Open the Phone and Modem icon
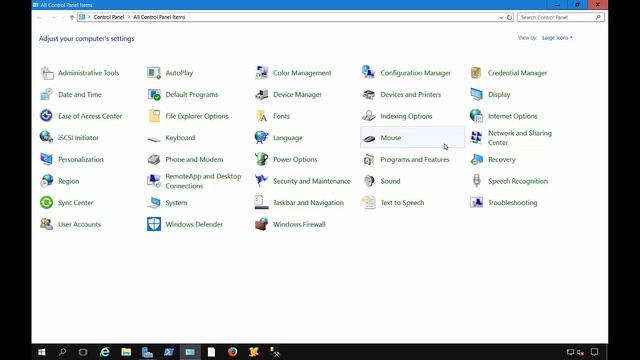This screenshot has width=640, height=360. click(154, 159)
